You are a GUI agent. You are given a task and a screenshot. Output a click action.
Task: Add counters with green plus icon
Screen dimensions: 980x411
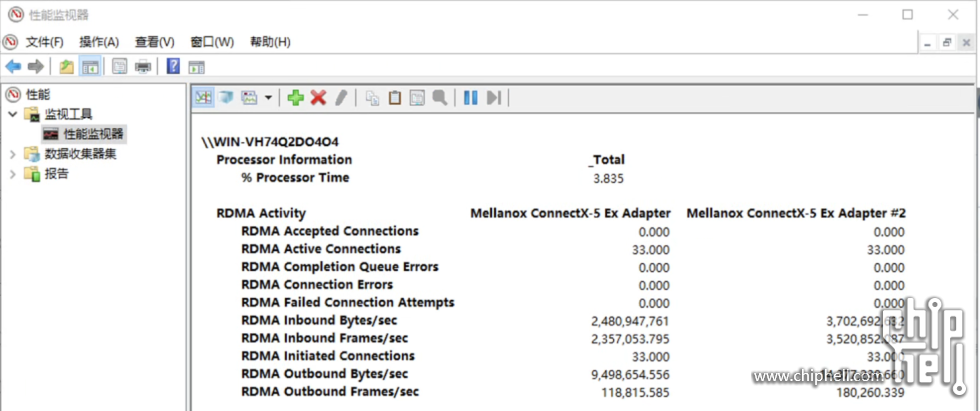pos(295,97)
